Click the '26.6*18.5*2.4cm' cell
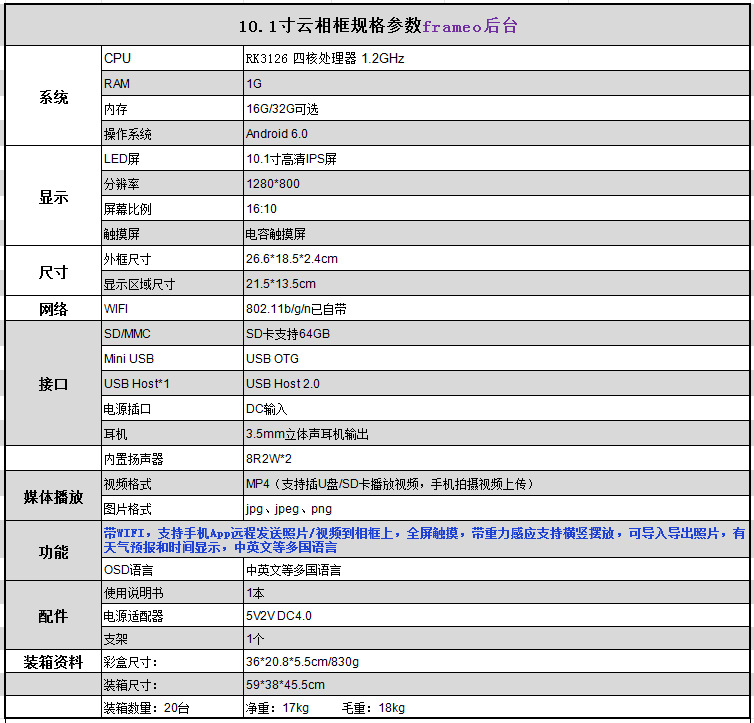Image resolution: width=754 pixels, height=723 pixels. tap(496, 258)
